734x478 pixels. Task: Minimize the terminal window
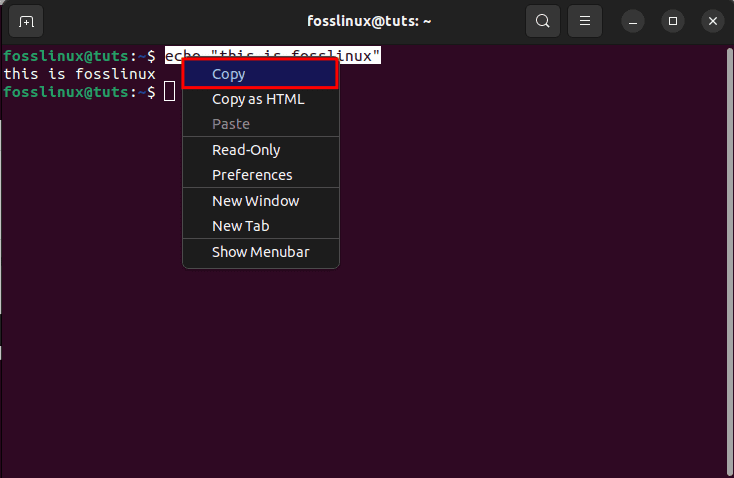[633, 20]
